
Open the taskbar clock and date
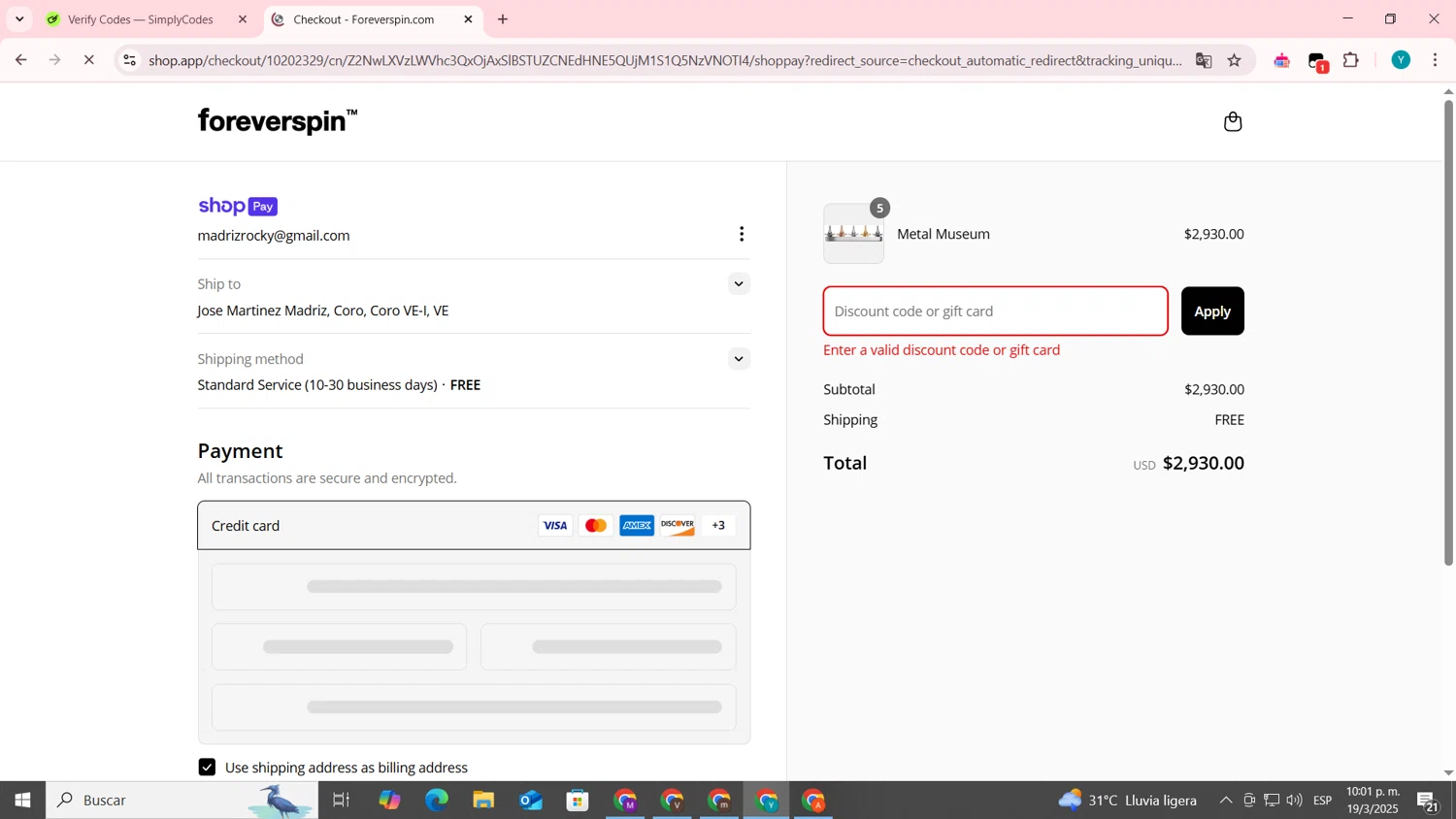point(1373,801)
